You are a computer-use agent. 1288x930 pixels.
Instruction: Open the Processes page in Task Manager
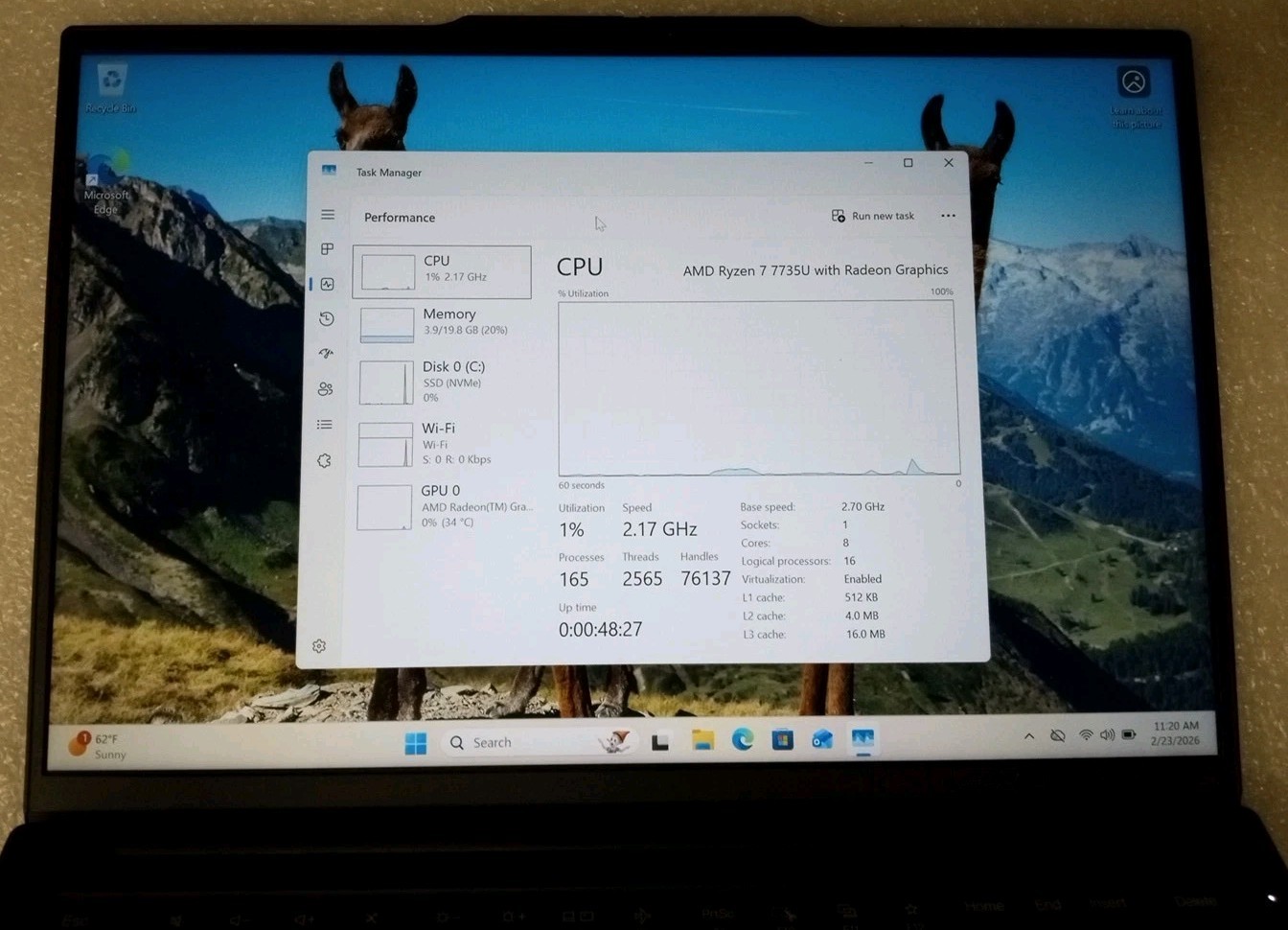328,249
